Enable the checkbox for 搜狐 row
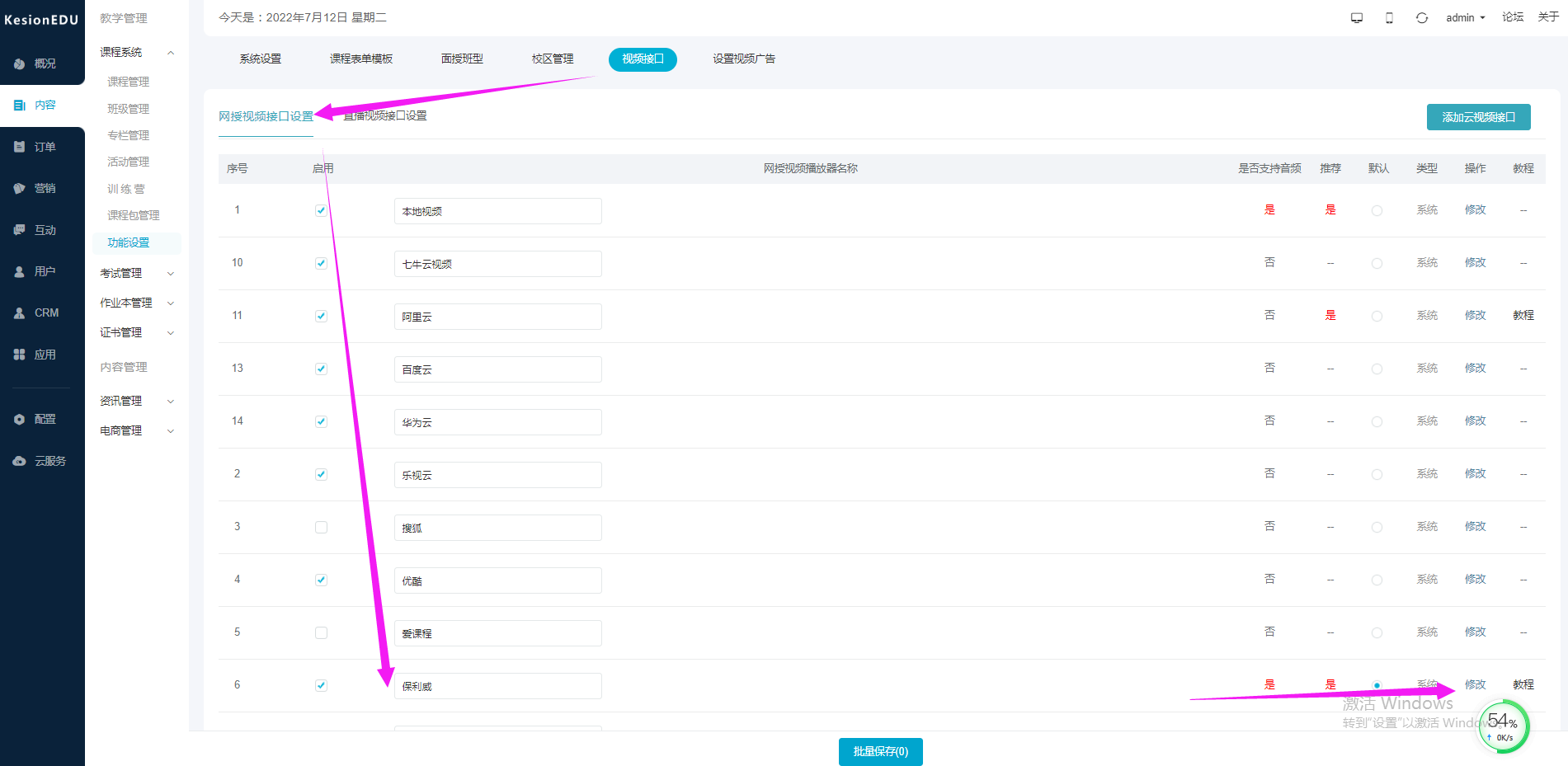This screenshot has width=1568, height=766. (321, 528)
